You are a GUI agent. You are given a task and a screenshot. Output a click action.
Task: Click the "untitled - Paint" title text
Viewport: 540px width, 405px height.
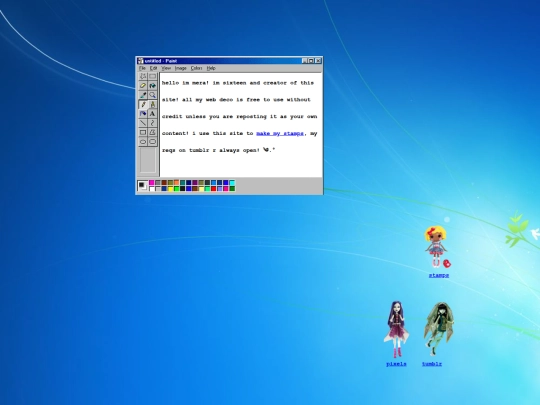161,61
